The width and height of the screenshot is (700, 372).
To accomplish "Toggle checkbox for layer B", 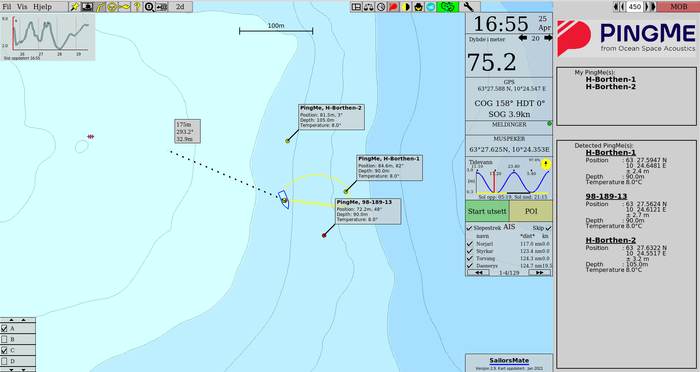I will [x=4, y=339].
